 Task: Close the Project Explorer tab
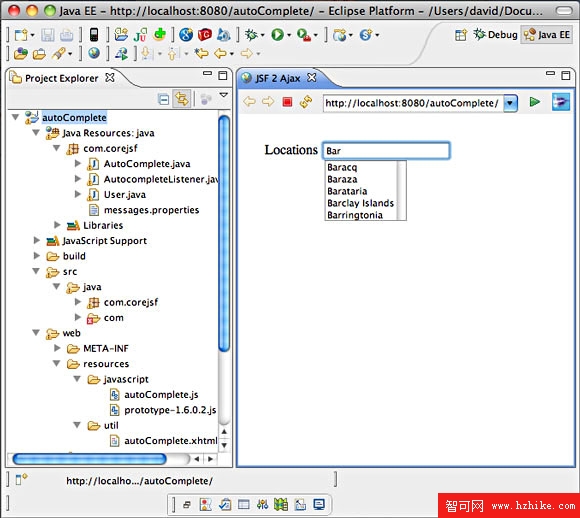click(109, 78)
